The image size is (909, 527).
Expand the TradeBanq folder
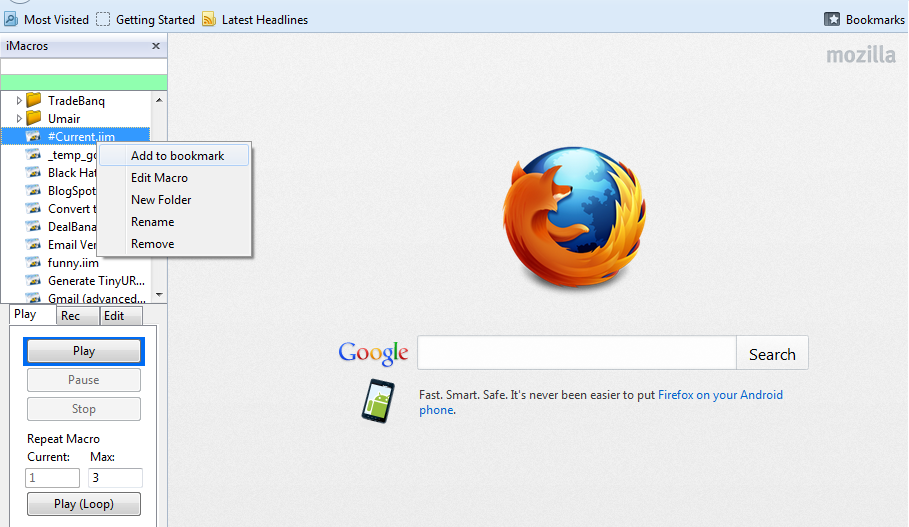pos(19,100)
